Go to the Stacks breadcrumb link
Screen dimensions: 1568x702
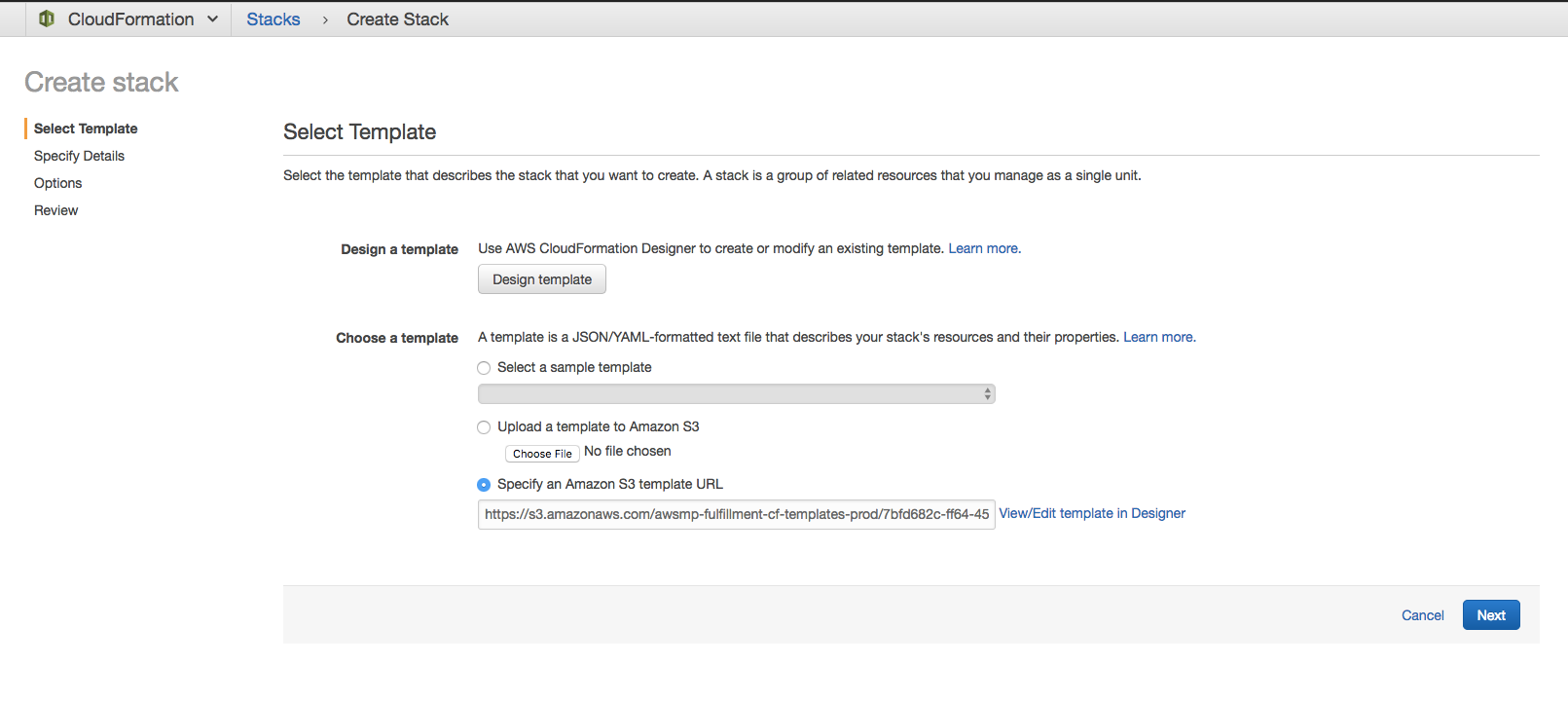tap(273, 19)
